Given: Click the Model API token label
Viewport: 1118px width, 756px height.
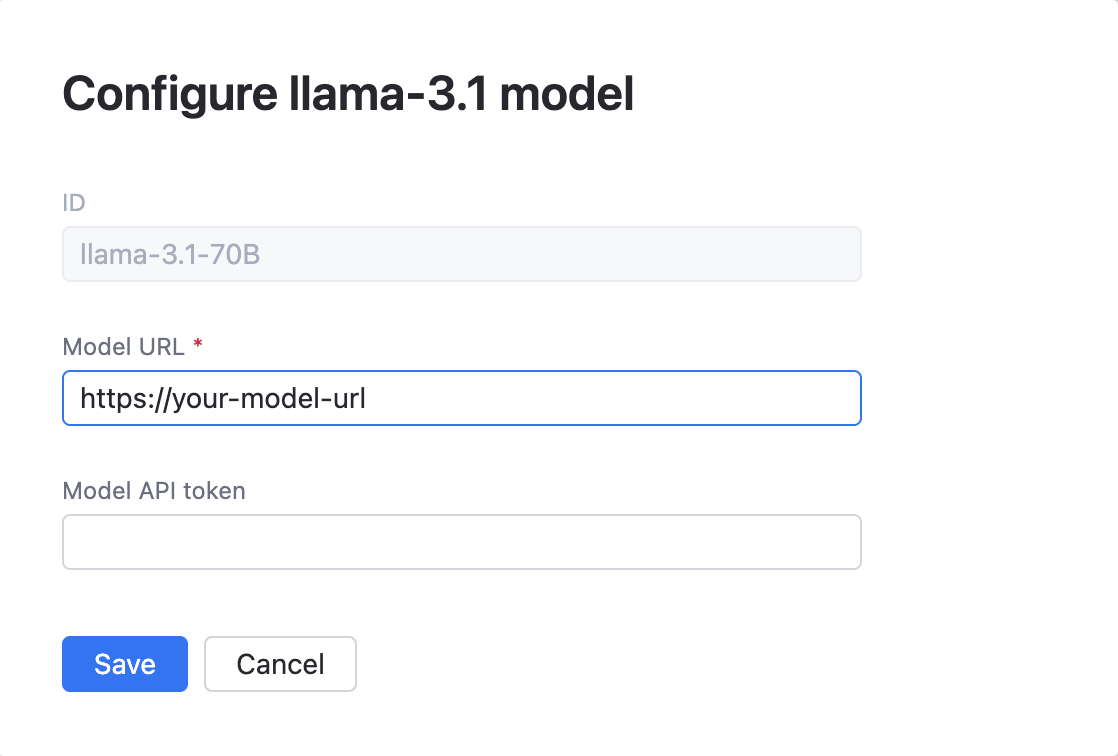Looking at the screenshot, I should 154,491.
